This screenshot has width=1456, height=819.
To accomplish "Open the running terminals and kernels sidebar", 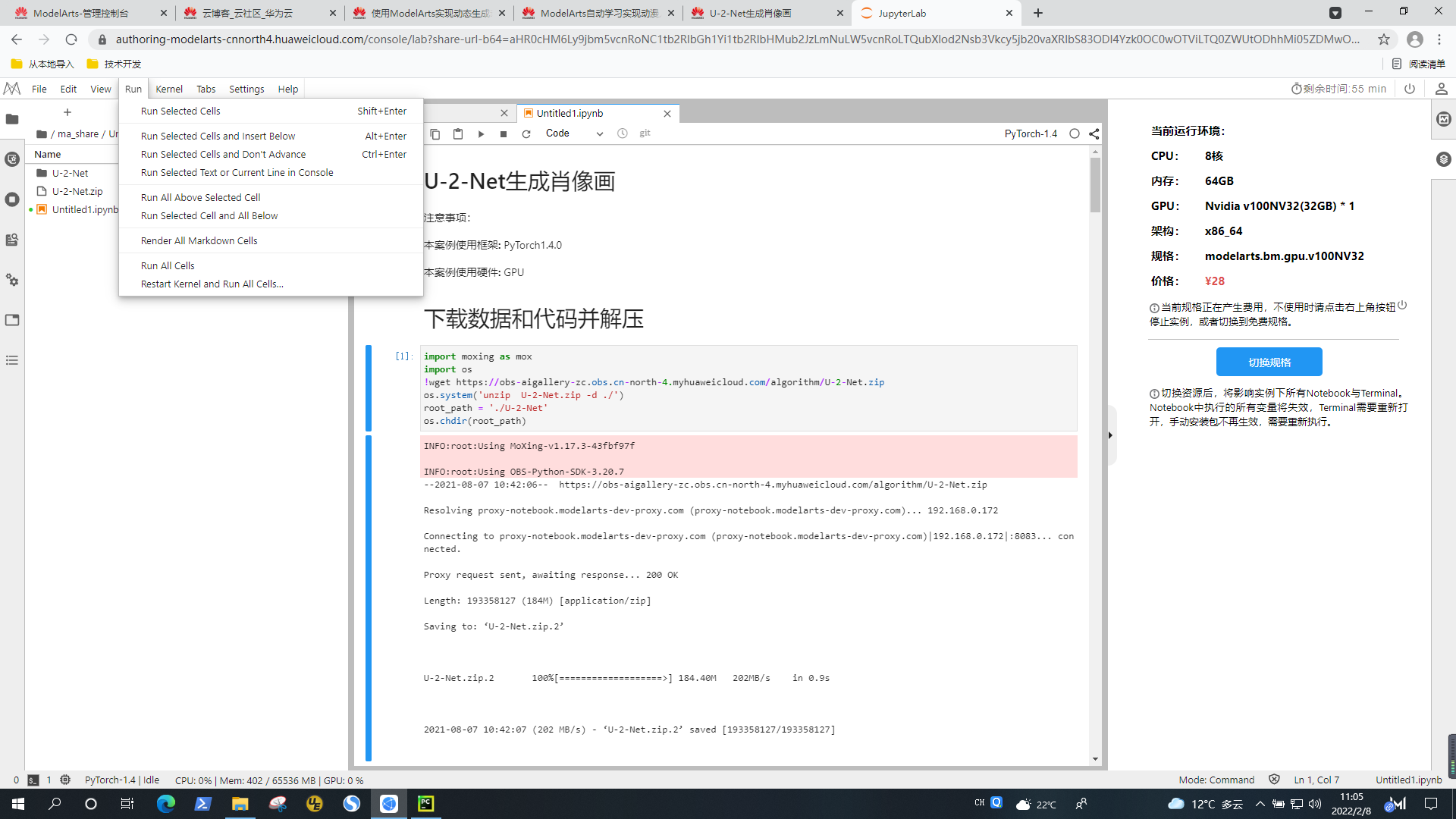I will click(11, 200).
